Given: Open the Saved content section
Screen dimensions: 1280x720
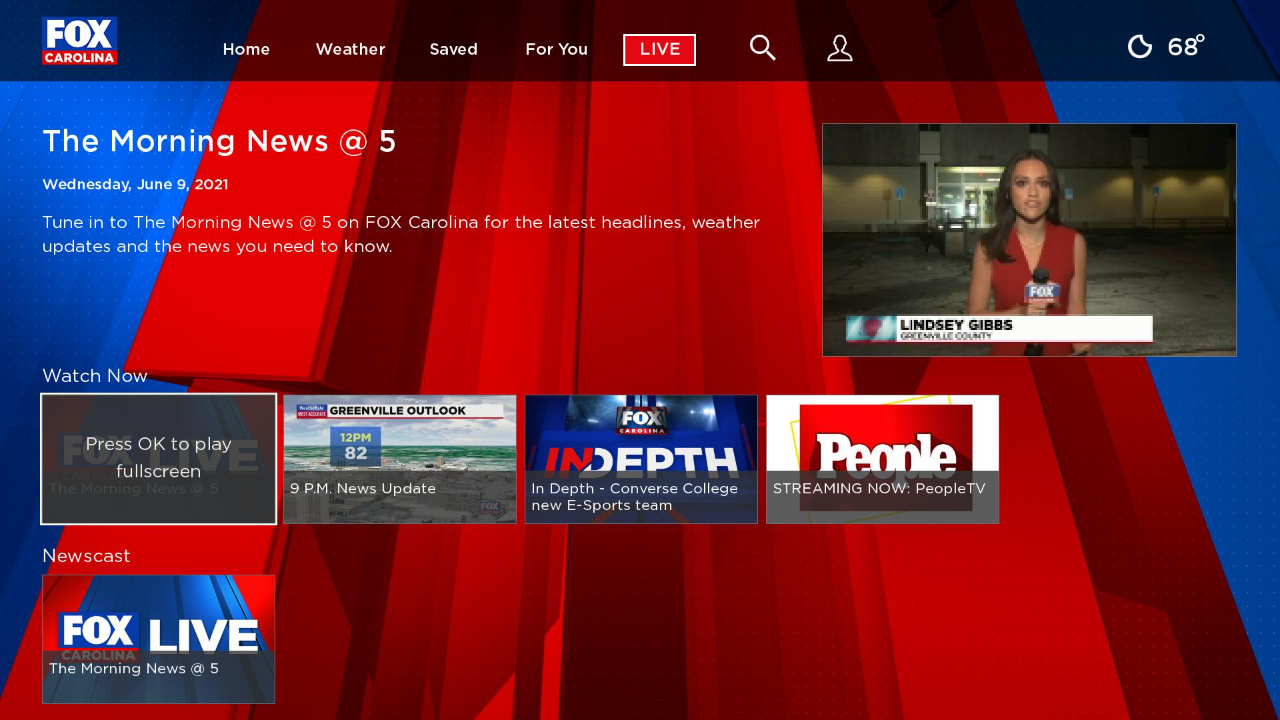Looking at the screenshot, I should click(x=453, y=49).
